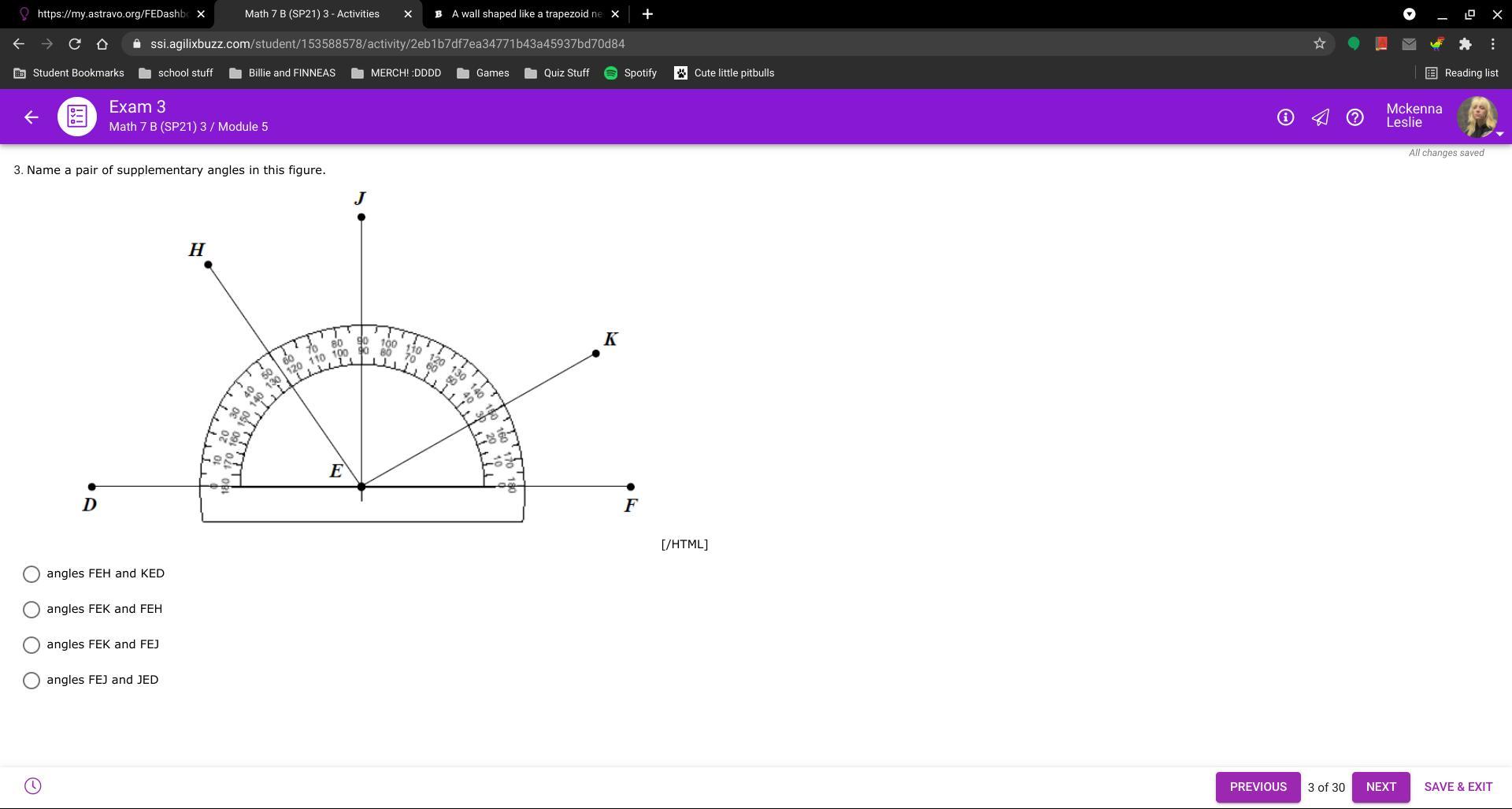1512x809 pixels.
Task: Click the green circle extension icon
Action: click(1354, 44)
